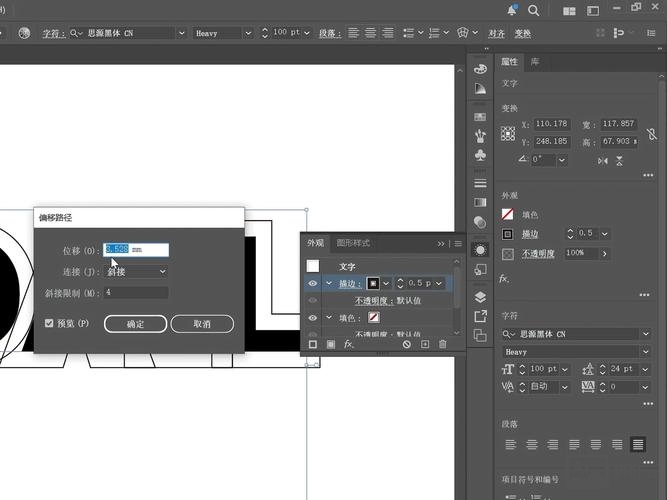This screenshot has width=667, height=500.
Task: Hide the 描边 stroke row visibility eye
Action: (312, 284)
